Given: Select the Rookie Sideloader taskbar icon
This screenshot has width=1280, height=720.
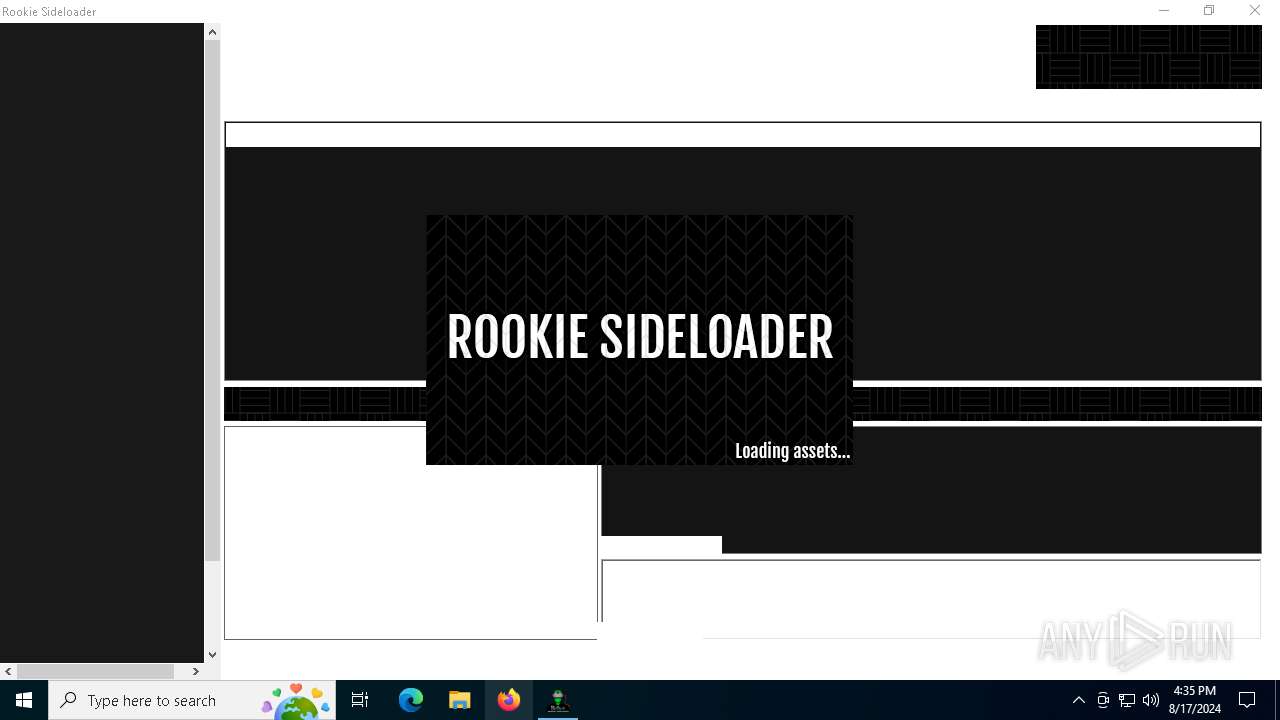Looking at the screenshot, I should [558, 700].
